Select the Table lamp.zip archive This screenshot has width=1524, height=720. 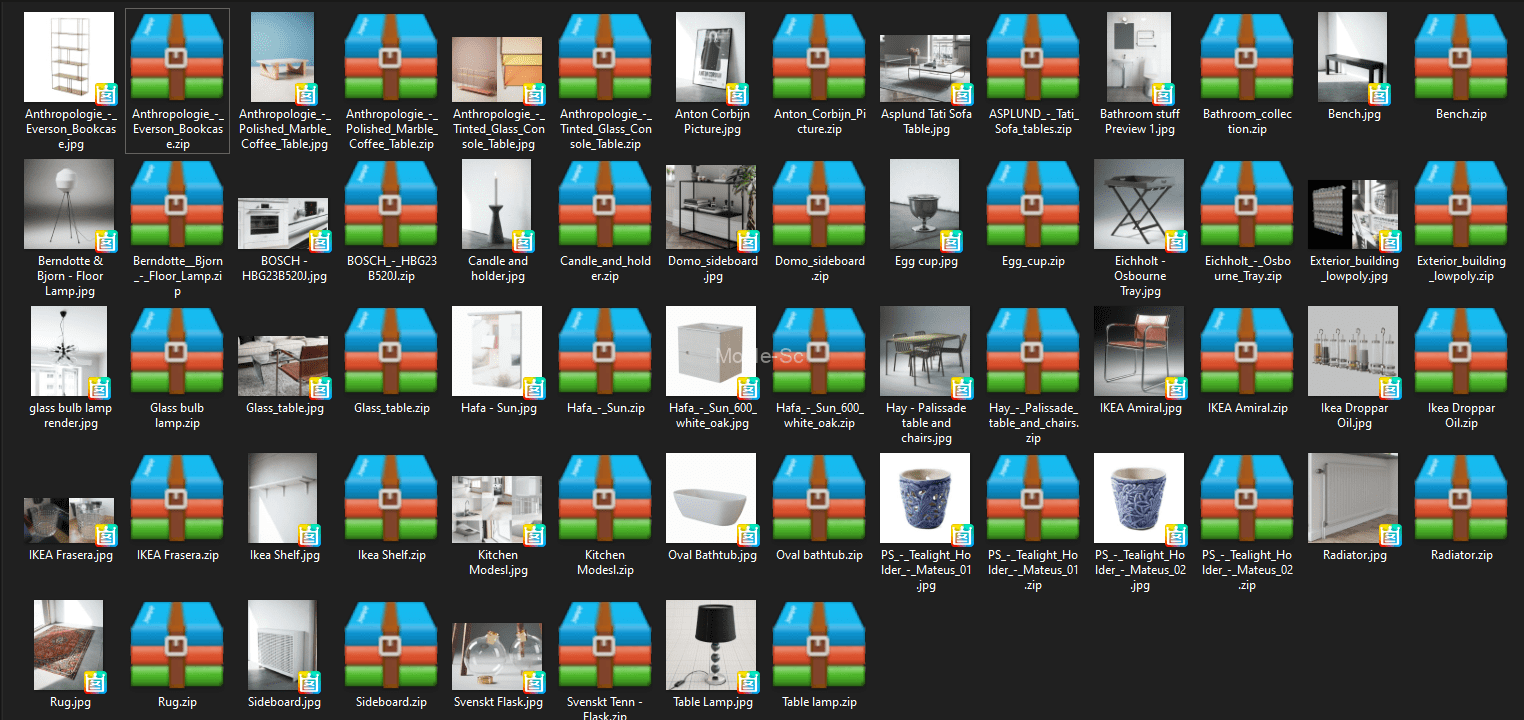[818, 646]
